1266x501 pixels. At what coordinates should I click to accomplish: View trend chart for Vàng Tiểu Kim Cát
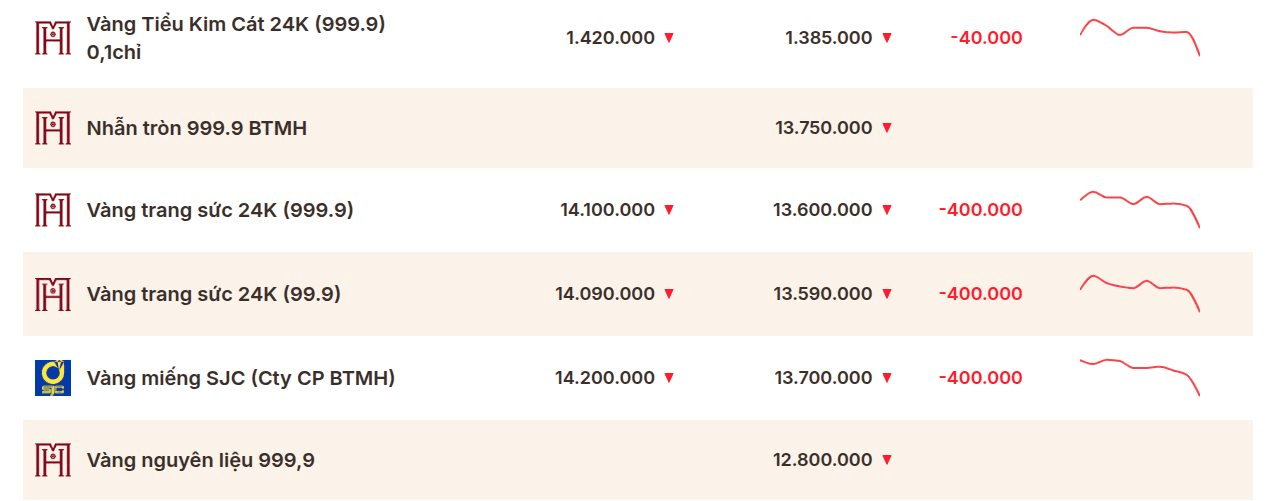click(1140, 36)
